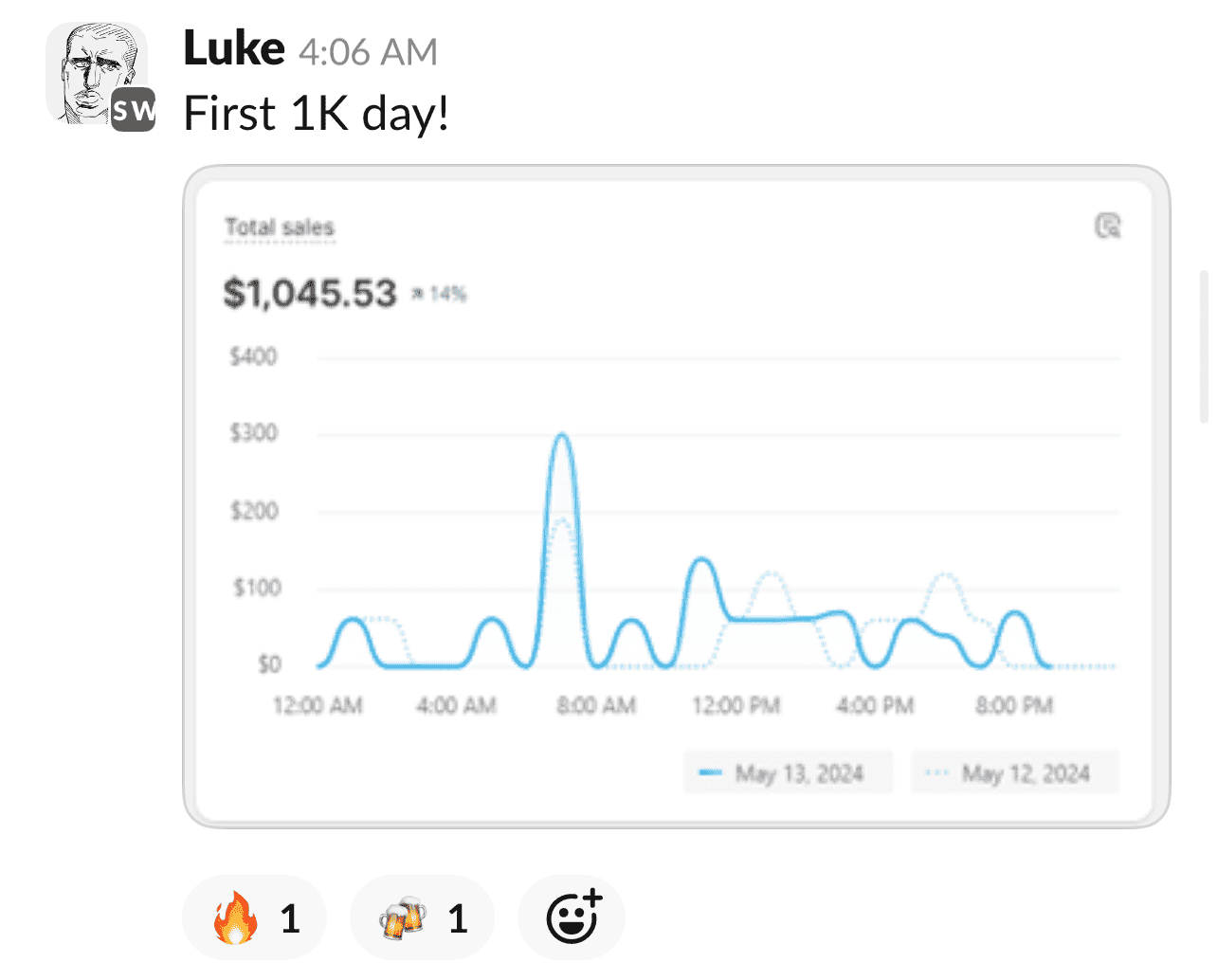Click the SW badge on the avatar

[x=134, y=111]
